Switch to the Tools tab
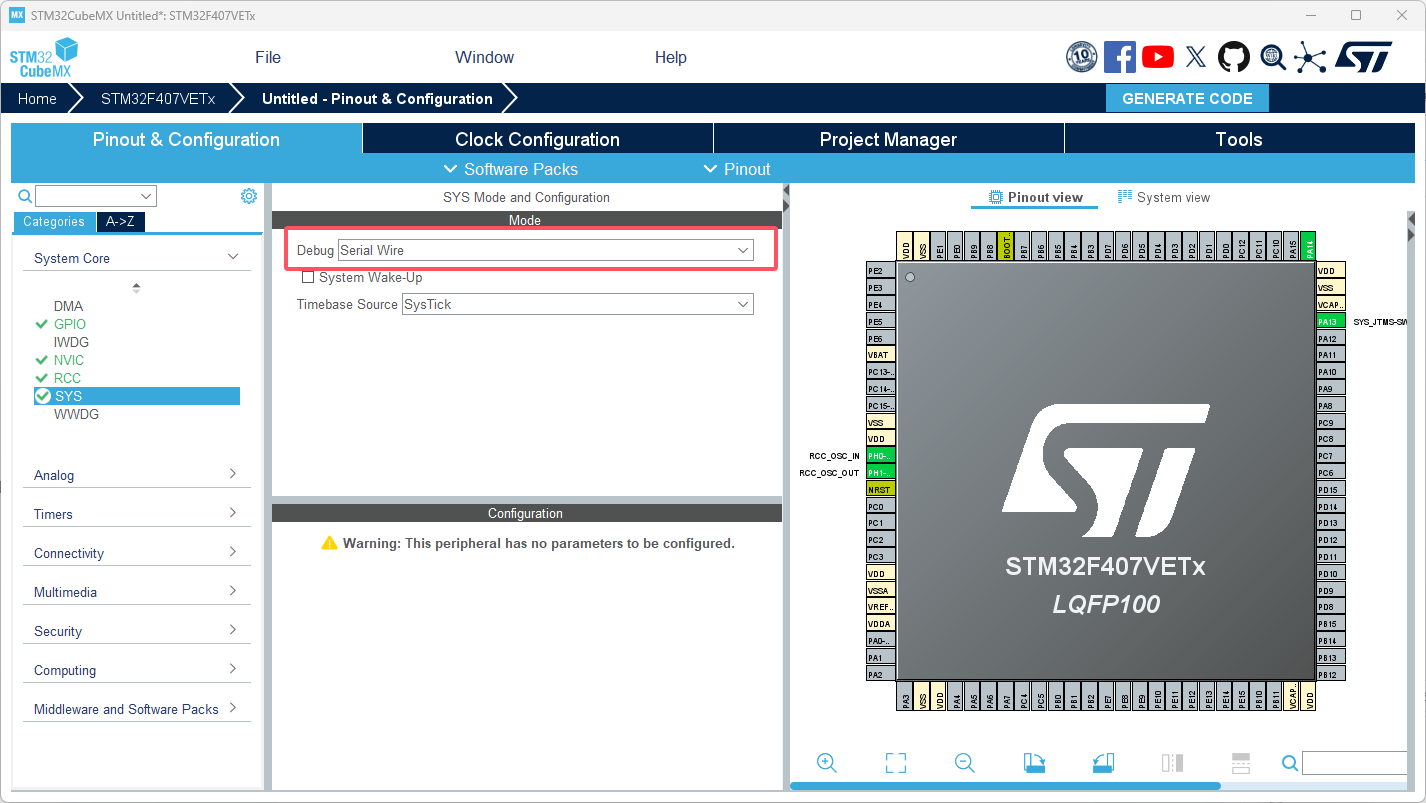Screen dimensions: 1426x803 [1239, 139]
